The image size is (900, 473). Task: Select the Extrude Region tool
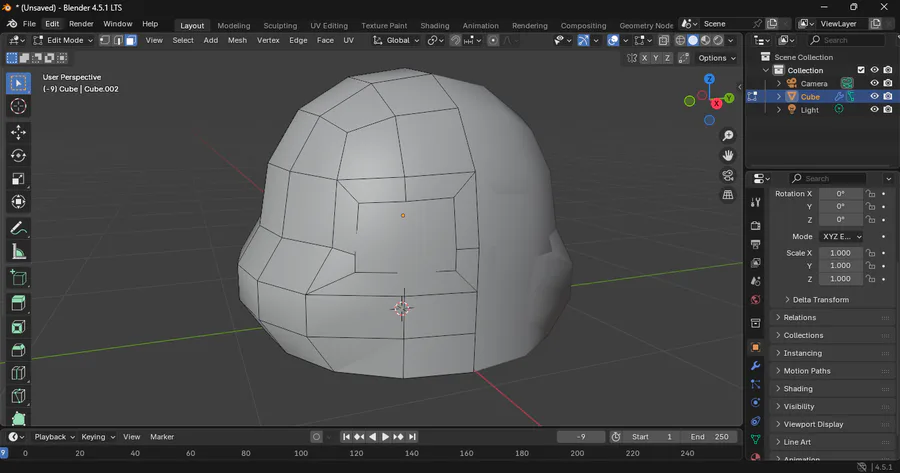pyautogui.click(x=18, y=304)
